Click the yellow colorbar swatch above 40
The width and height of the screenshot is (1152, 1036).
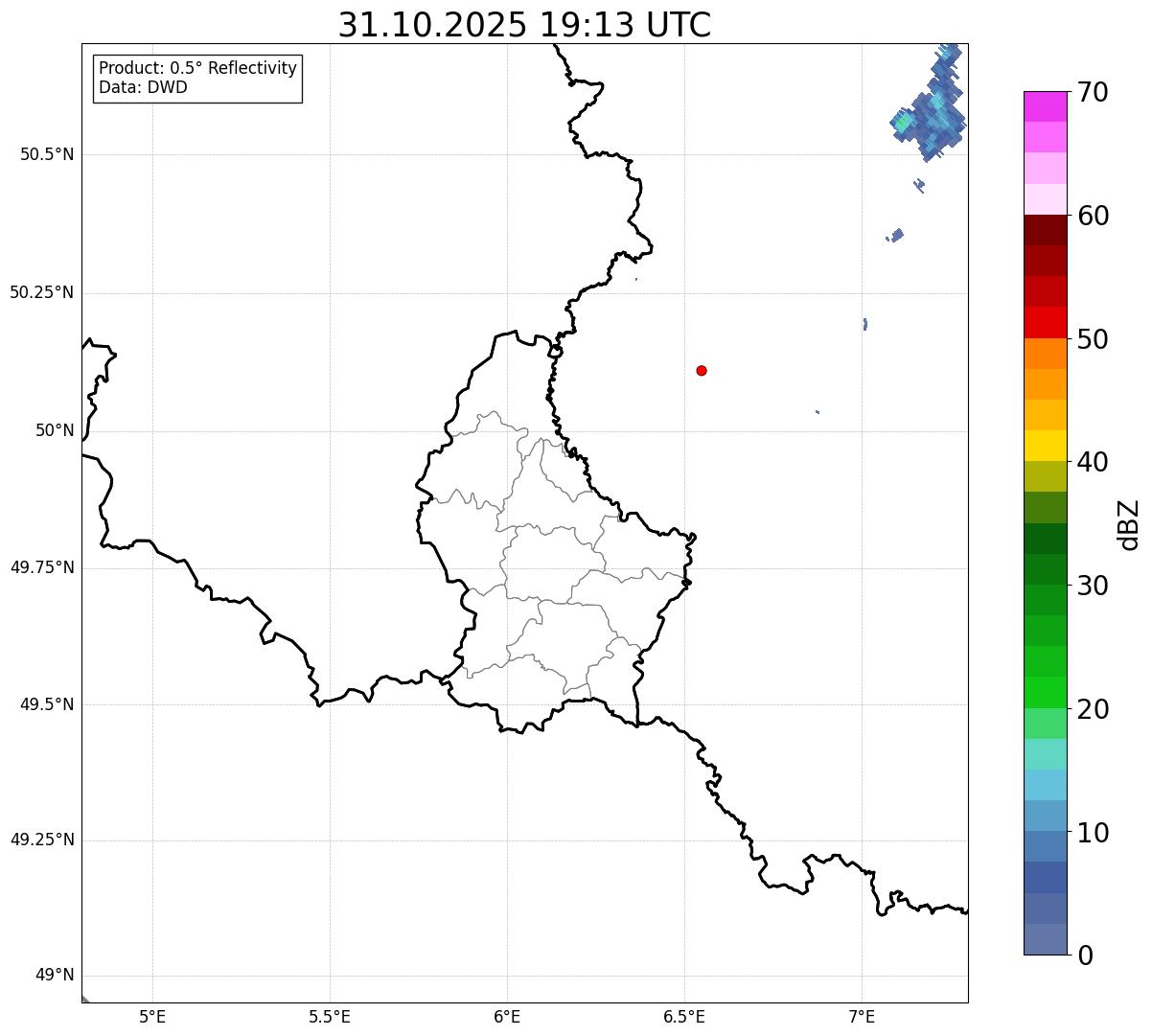tap(1045, 446)
